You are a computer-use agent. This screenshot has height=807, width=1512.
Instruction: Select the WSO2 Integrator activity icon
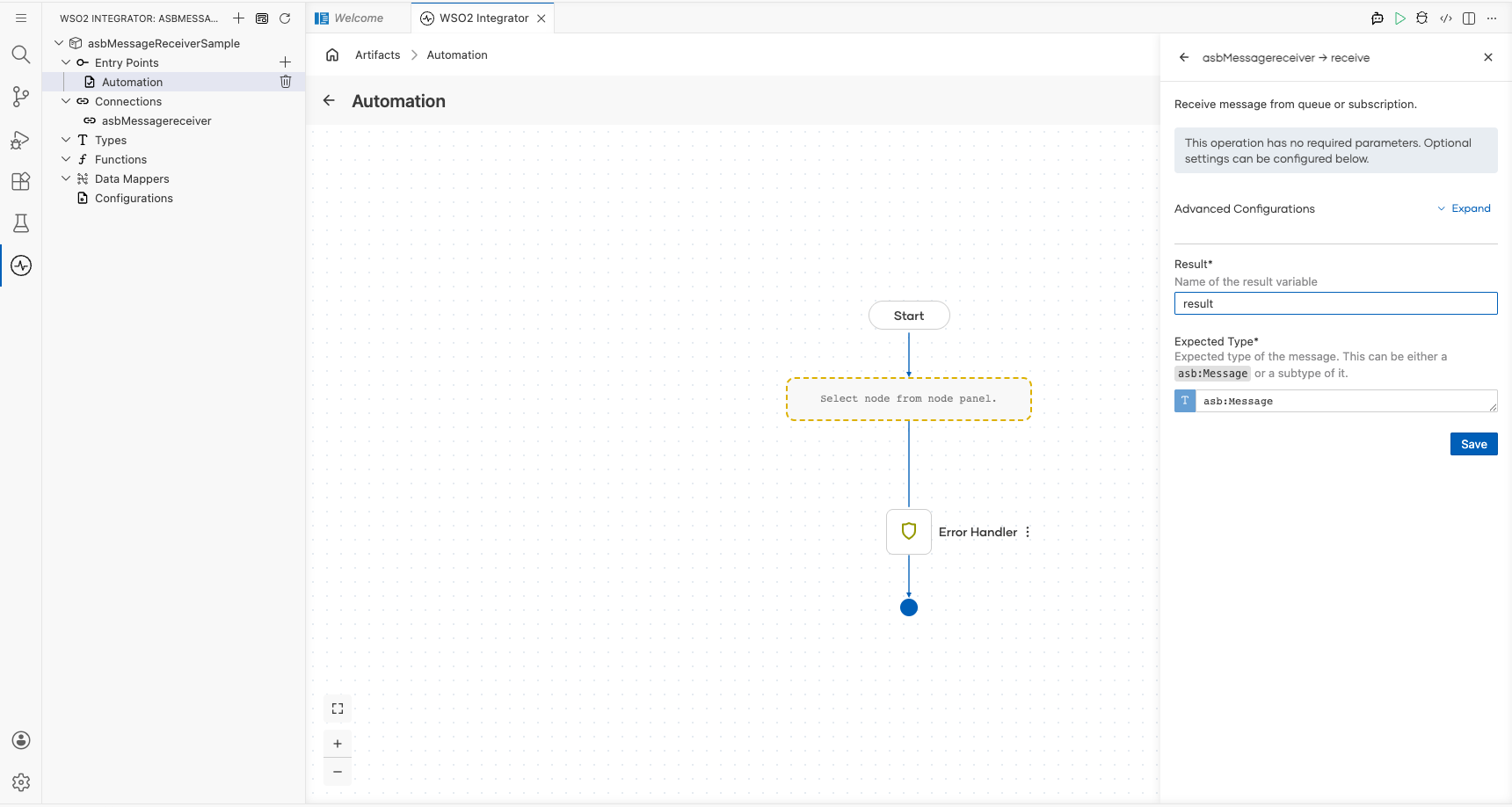click(21, 265)
